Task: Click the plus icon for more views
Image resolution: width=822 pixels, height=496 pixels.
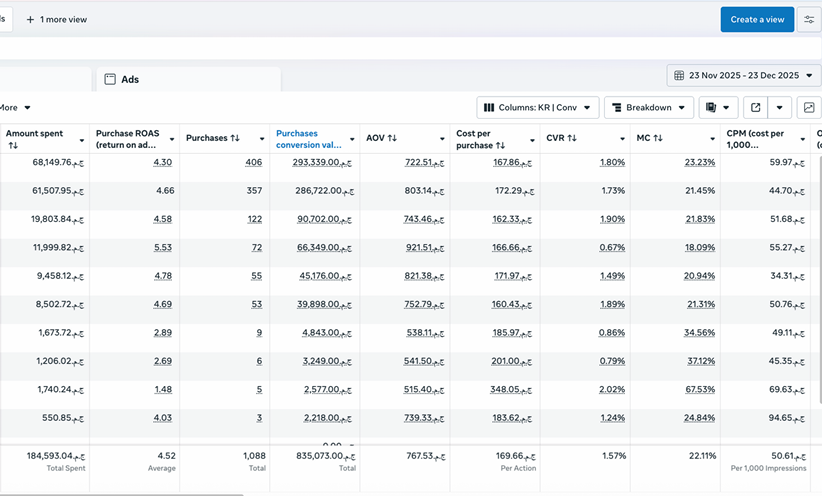Action: pos(30,20)
